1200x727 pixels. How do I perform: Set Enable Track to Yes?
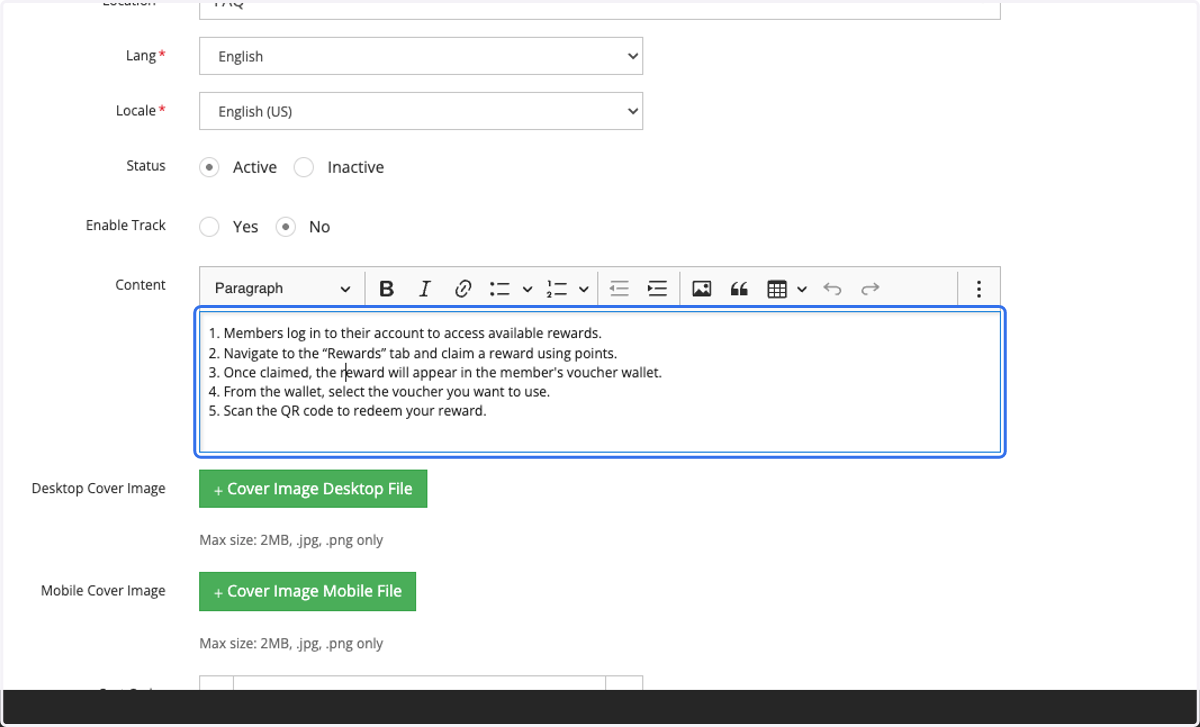(x=209, y=227)
